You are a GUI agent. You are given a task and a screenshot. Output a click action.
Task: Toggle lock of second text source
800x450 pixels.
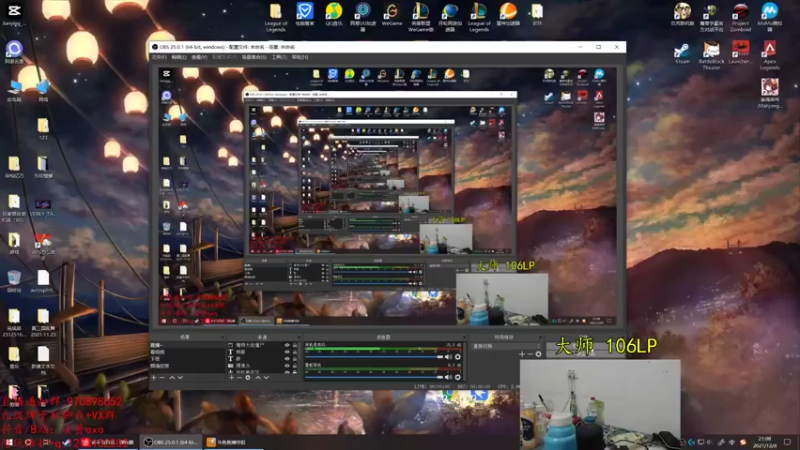[294, 359]
